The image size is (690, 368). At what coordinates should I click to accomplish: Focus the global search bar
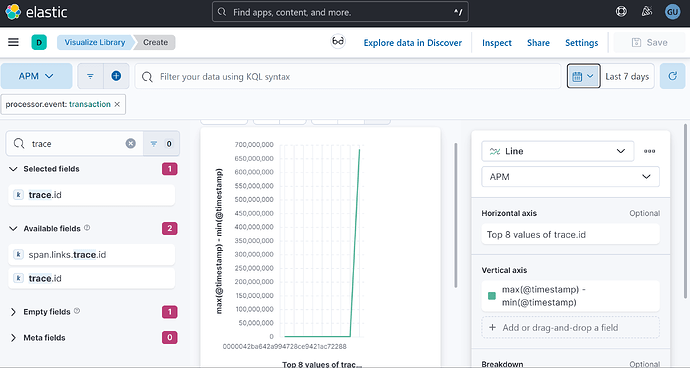pos(340,12)
